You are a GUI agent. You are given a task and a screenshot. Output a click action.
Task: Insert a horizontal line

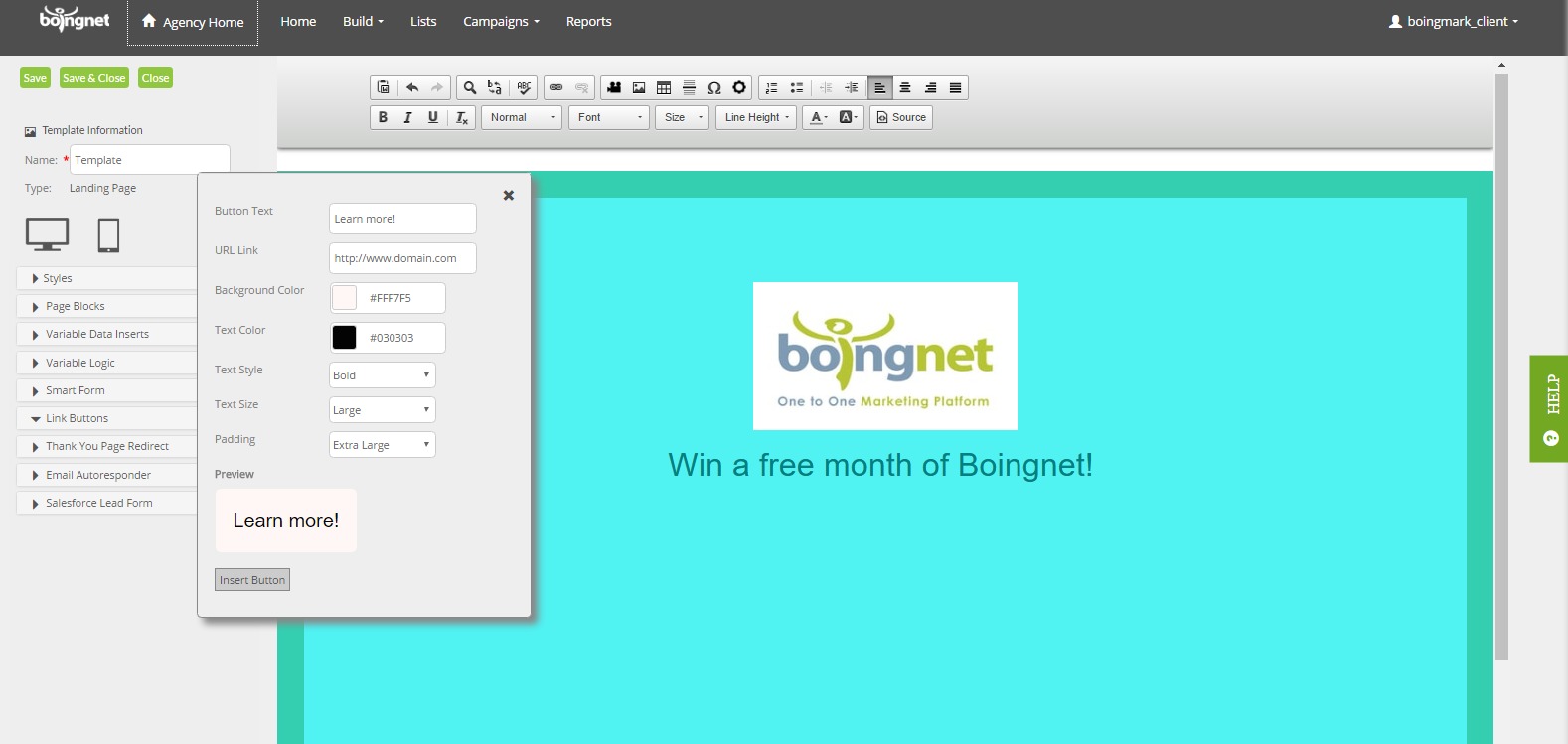coord(689,88)
